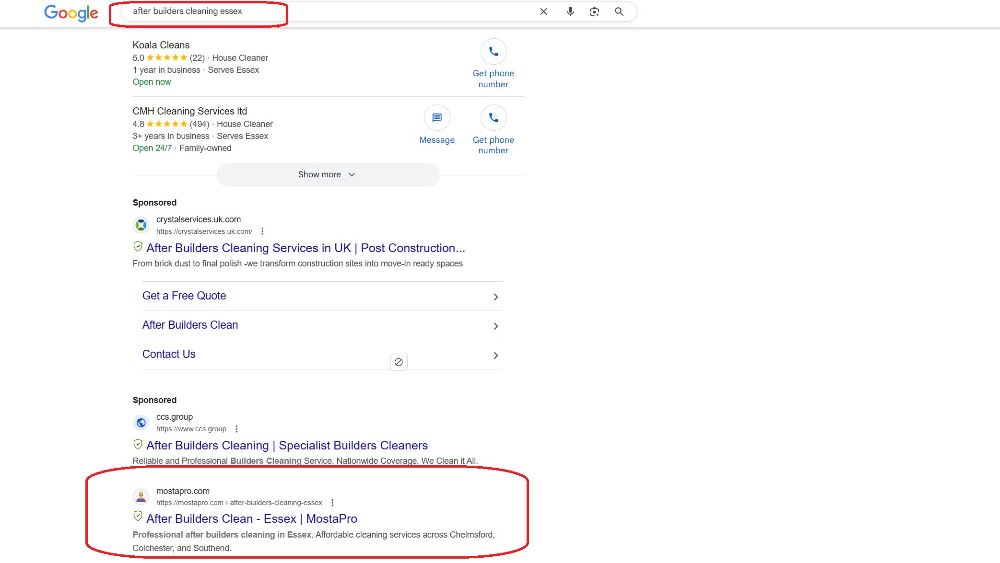Open more options for crystalservices.uk.com ad
This screenshot has width=1000, height=563.
(262, 231)
